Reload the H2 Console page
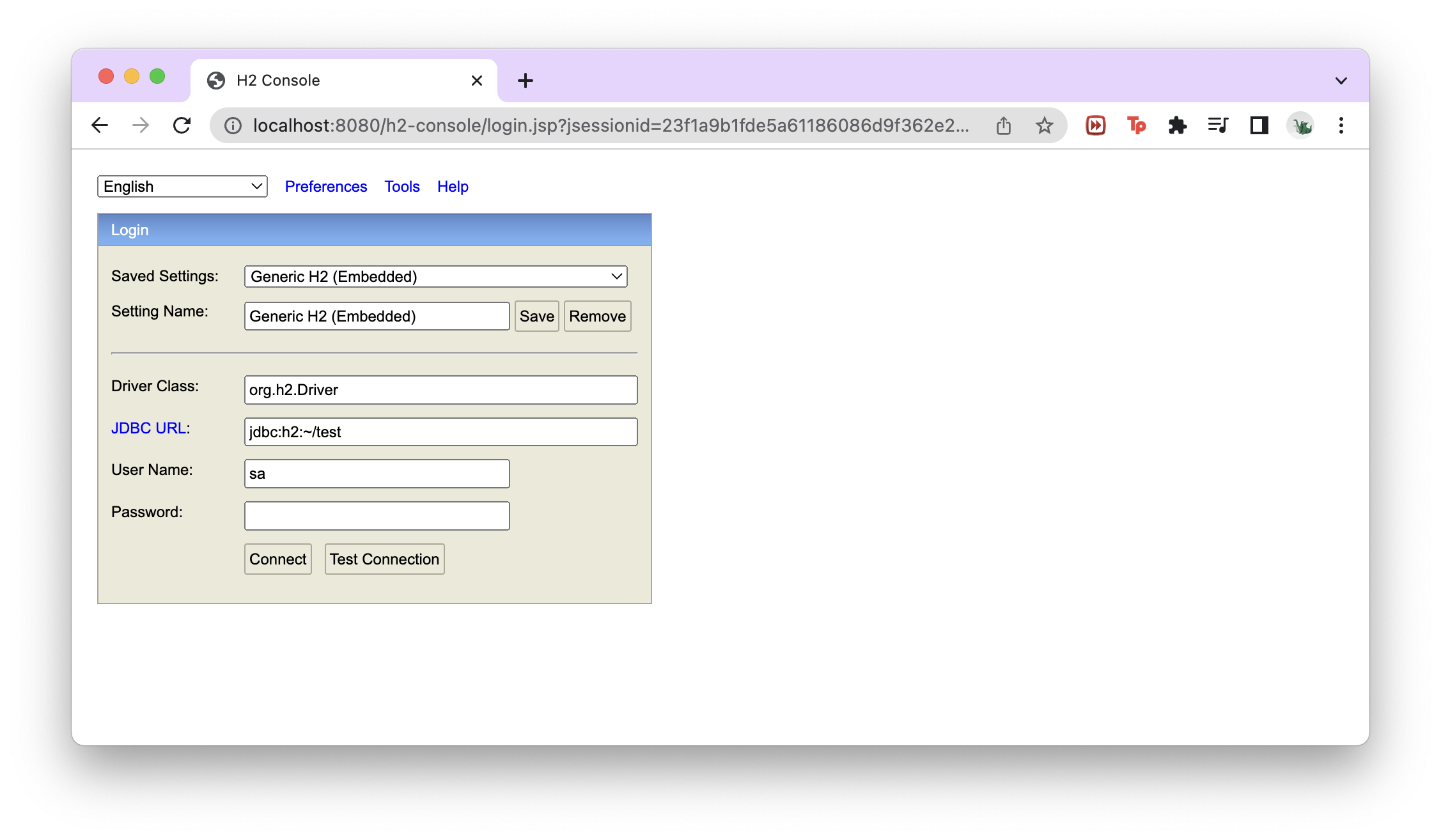 (x=182, y=125)
